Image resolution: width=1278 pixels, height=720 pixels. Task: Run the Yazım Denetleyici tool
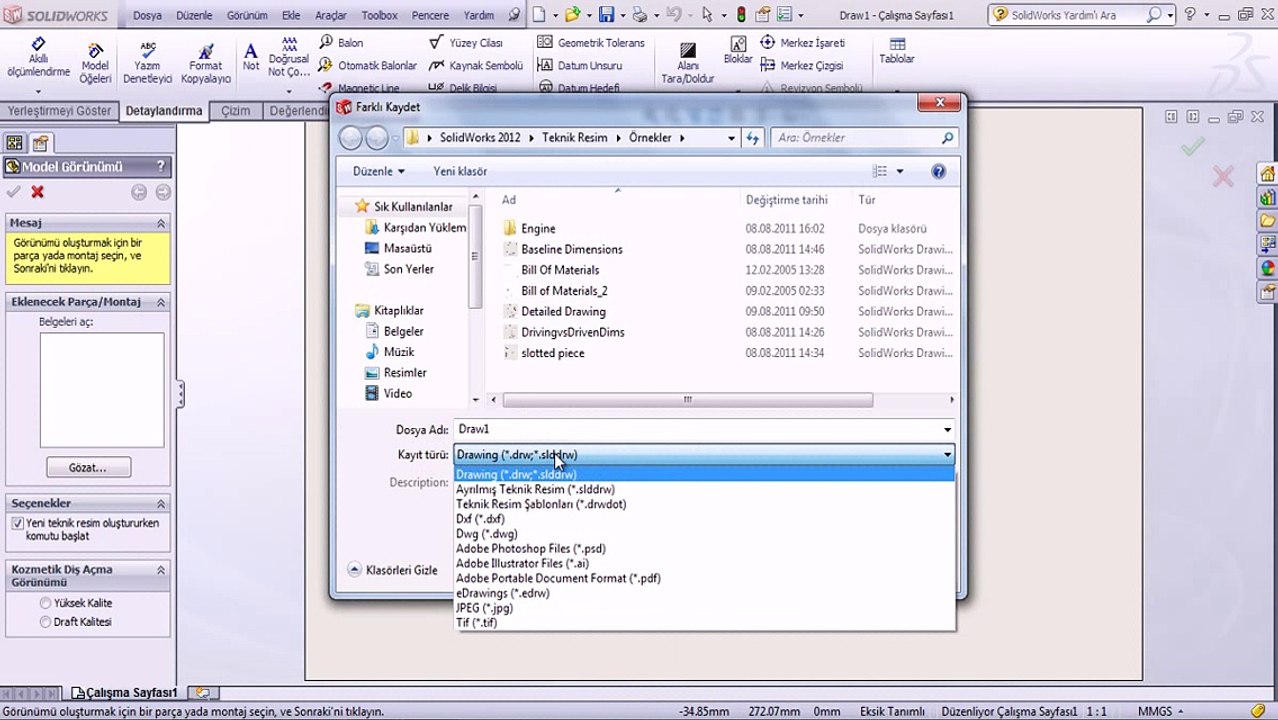(148, 62)
